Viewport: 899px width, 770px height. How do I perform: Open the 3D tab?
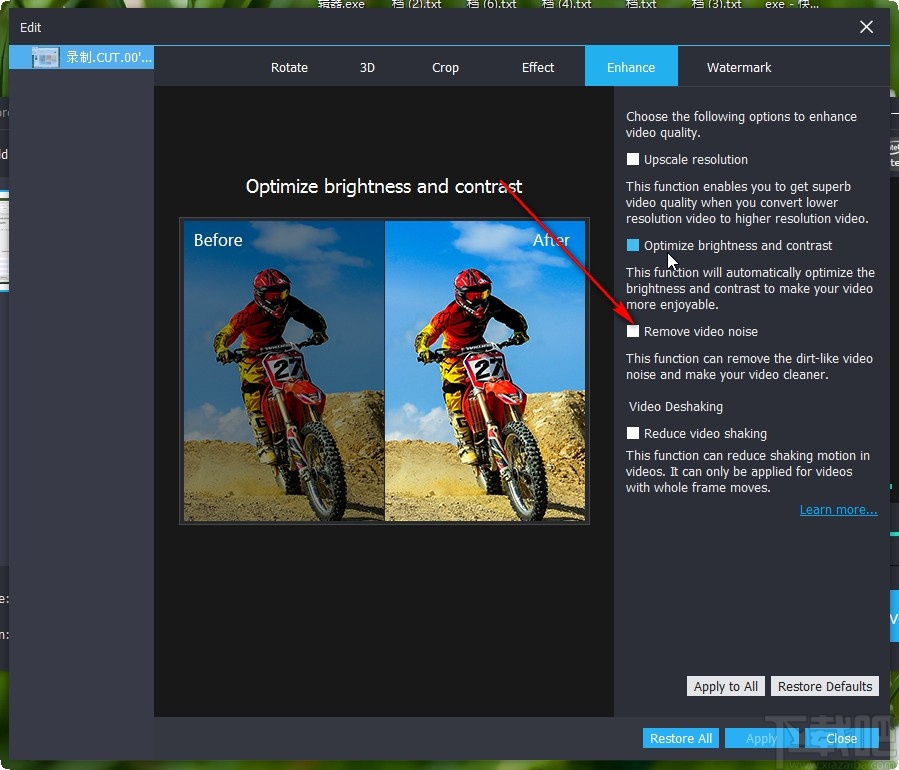tap(367, 67)
